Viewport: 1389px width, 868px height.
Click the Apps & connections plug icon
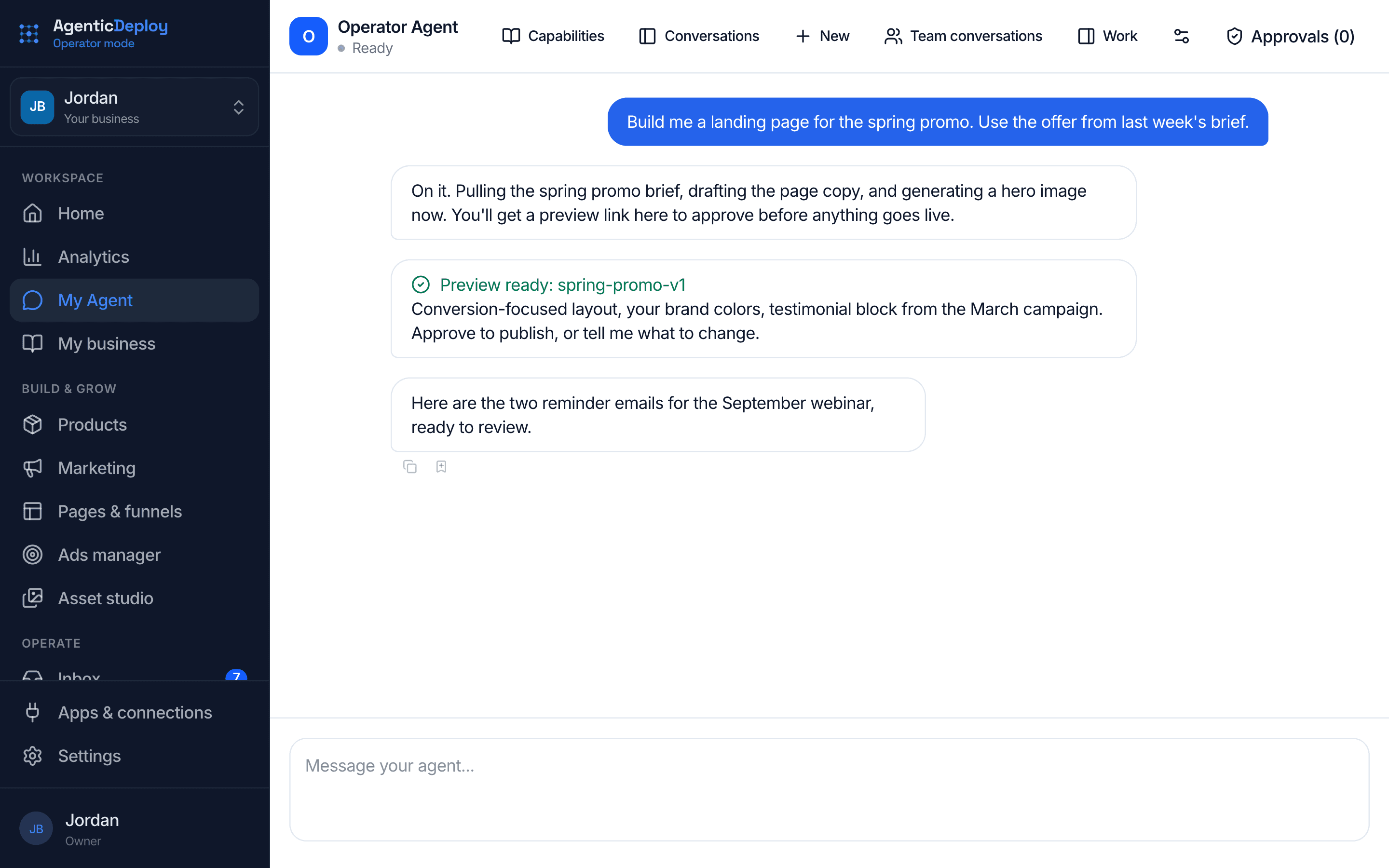[x=33, y=712]
